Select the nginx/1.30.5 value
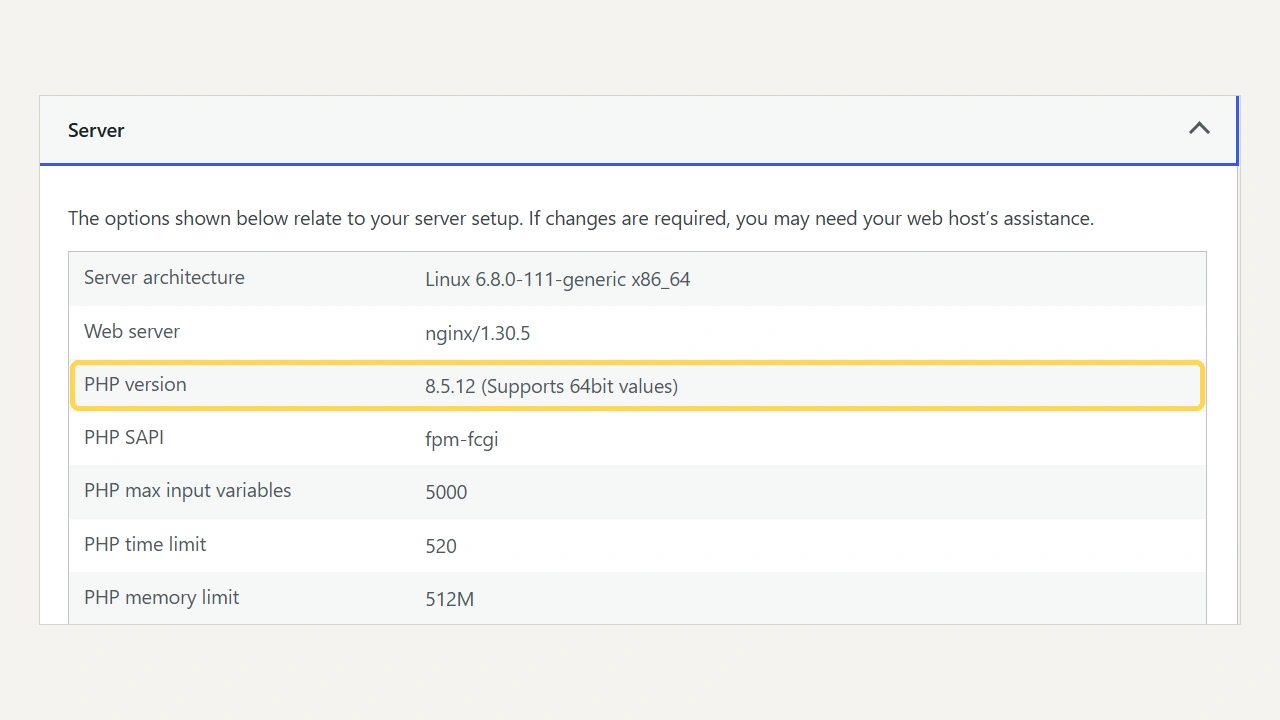This screenshot has width=1280, height=720. (x=477, y=333)
